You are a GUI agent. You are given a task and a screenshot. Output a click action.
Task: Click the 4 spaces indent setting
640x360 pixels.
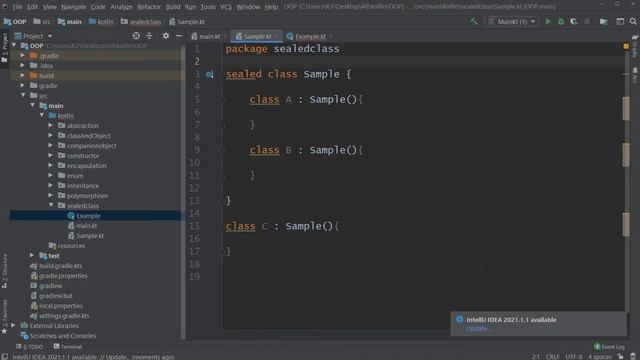[600, 357]
